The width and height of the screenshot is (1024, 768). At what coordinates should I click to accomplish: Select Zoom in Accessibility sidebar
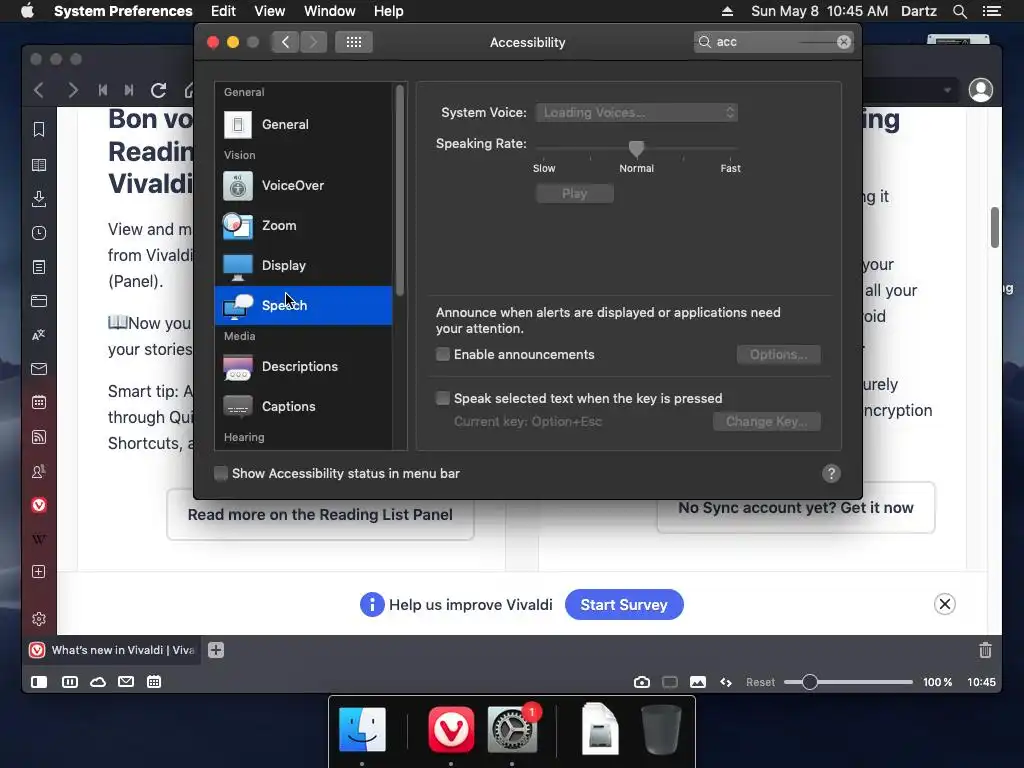304,225
